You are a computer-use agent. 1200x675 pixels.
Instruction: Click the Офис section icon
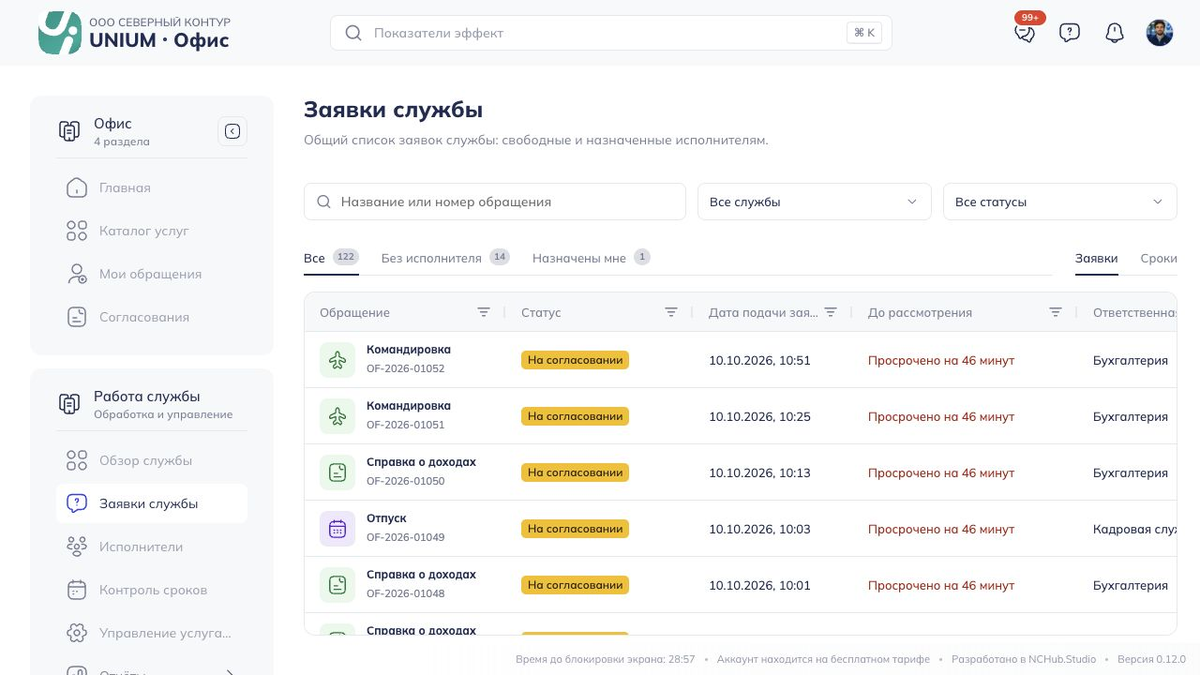[69, 131]
